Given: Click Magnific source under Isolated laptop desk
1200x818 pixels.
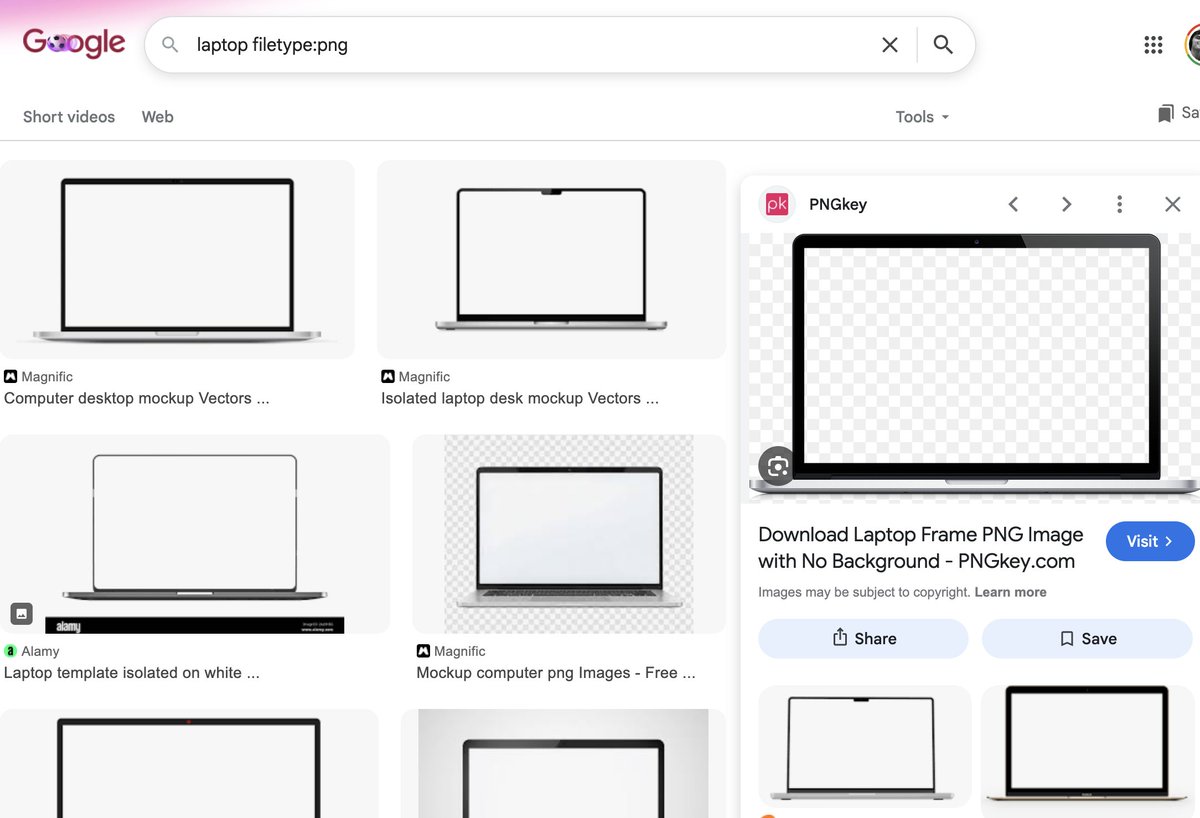Looking at the screenshot, I should click(415, 377).
